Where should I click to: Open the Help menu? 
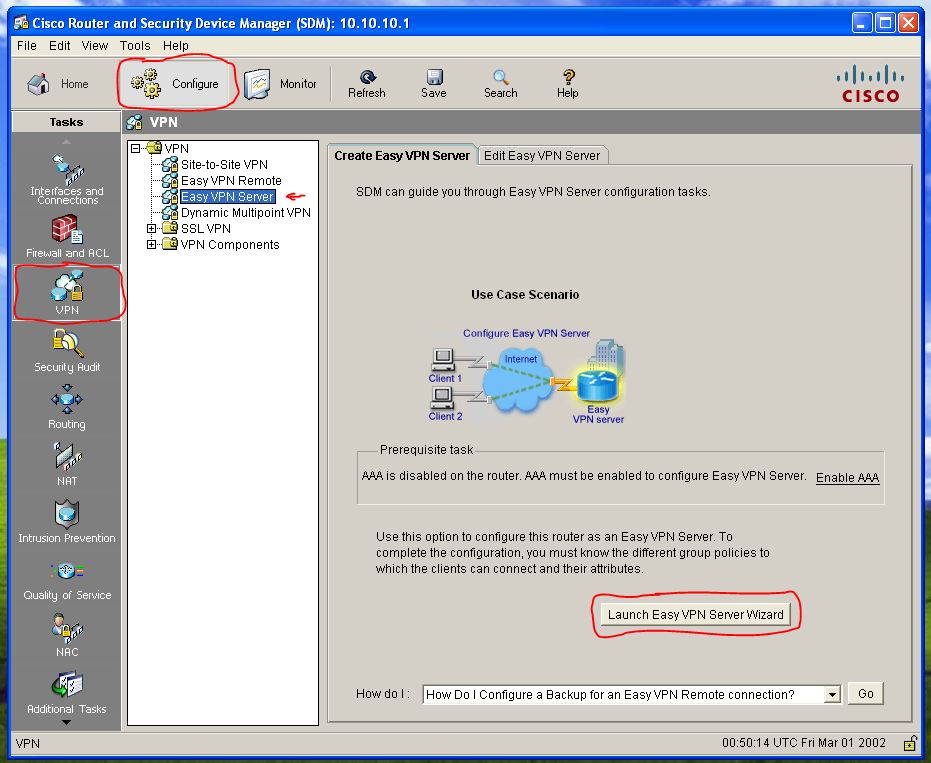(x=176, y=46)
